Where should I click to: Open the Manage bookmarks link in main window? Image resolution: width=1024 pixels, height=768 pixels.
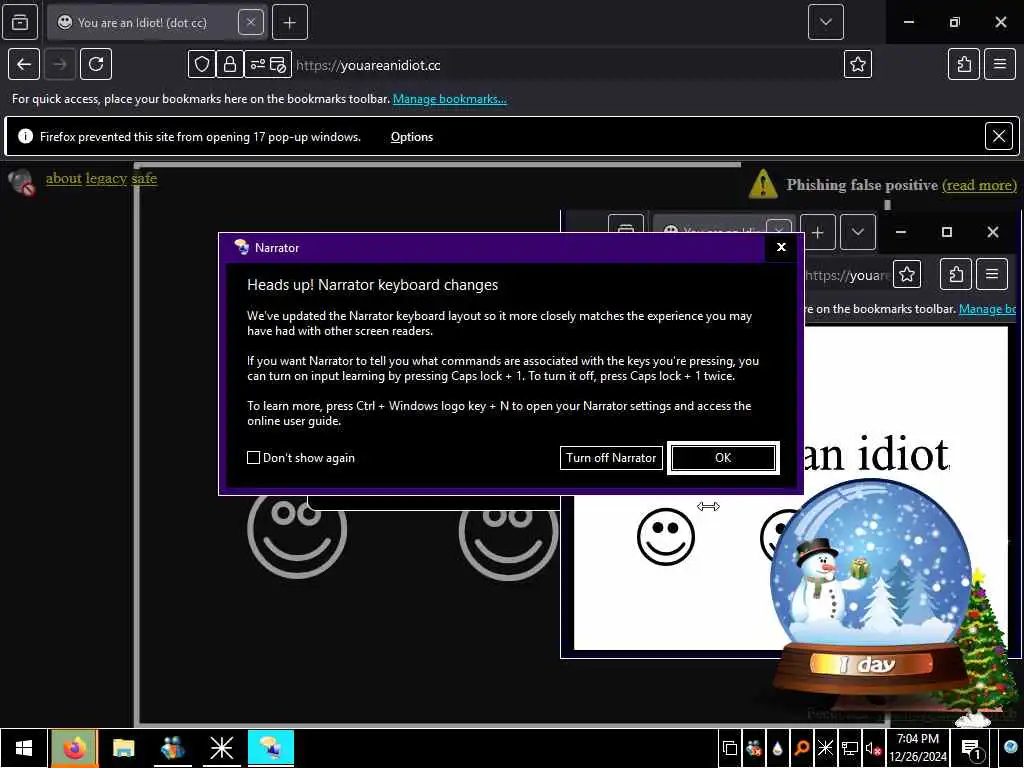coord(449,99)
